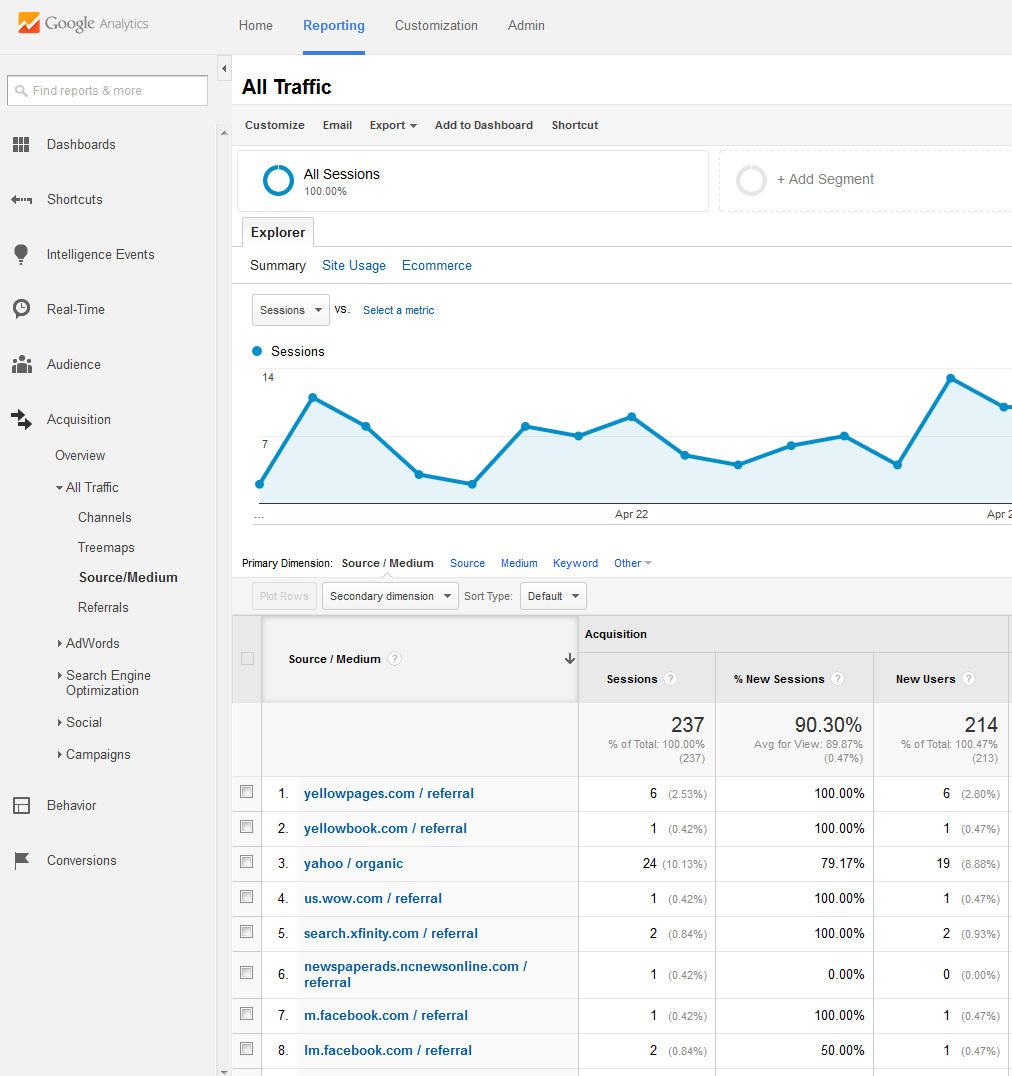Toggle the select-all checkbox in table header

pos(248,659)
